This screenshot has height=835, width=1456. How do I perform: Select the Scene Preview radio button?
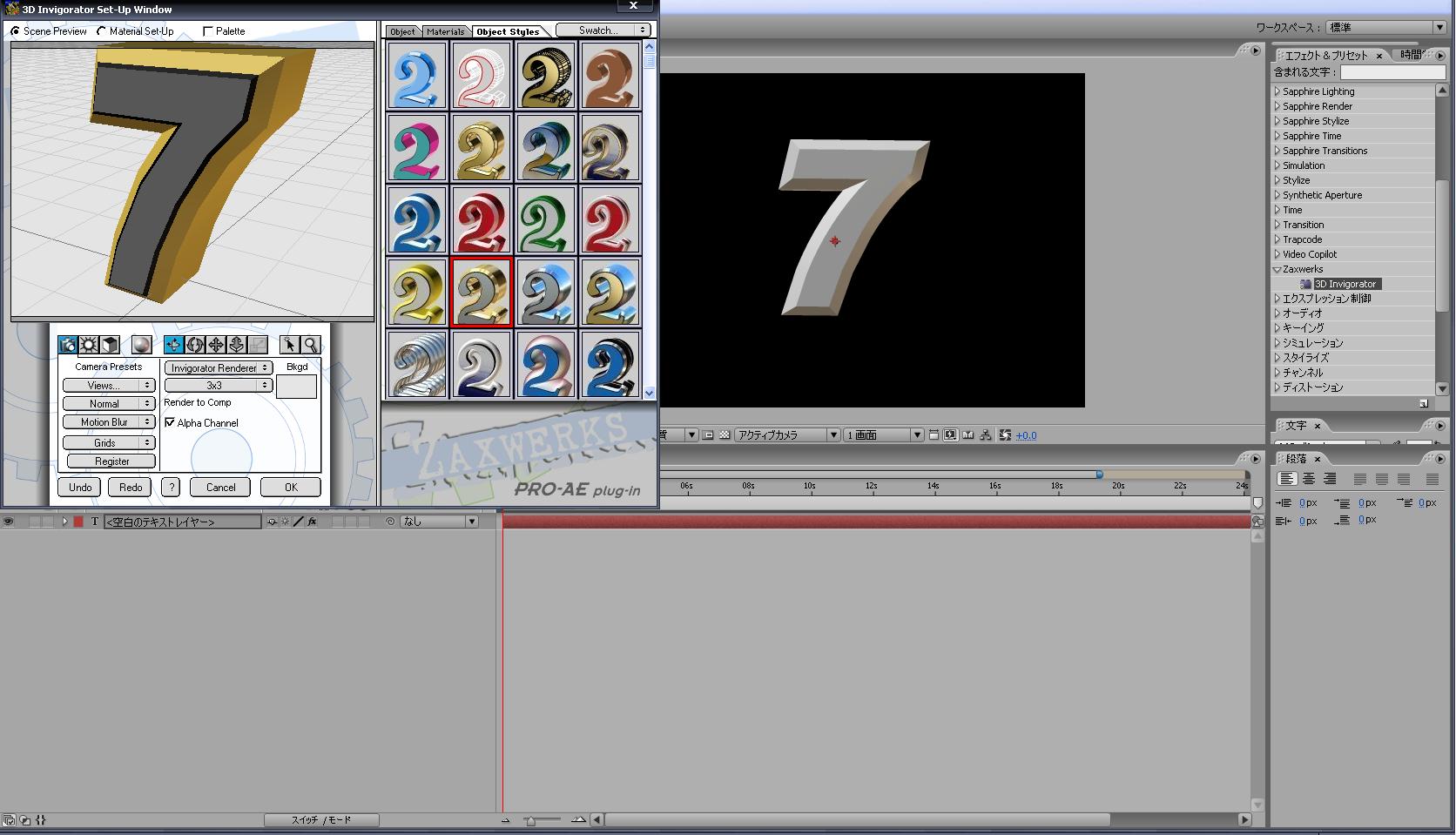15,31
